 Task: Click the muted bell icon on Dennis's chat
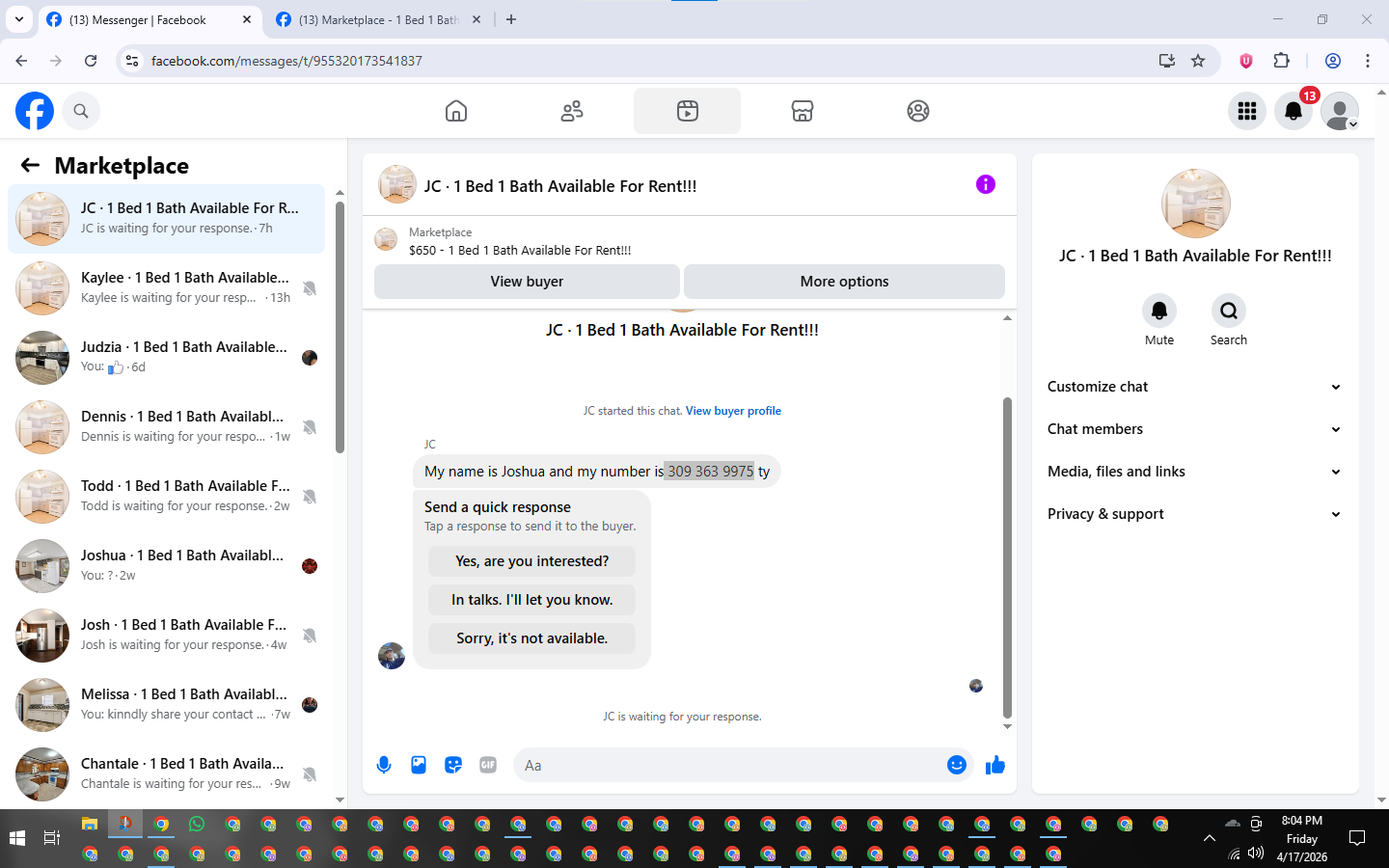tap(310, 427)
